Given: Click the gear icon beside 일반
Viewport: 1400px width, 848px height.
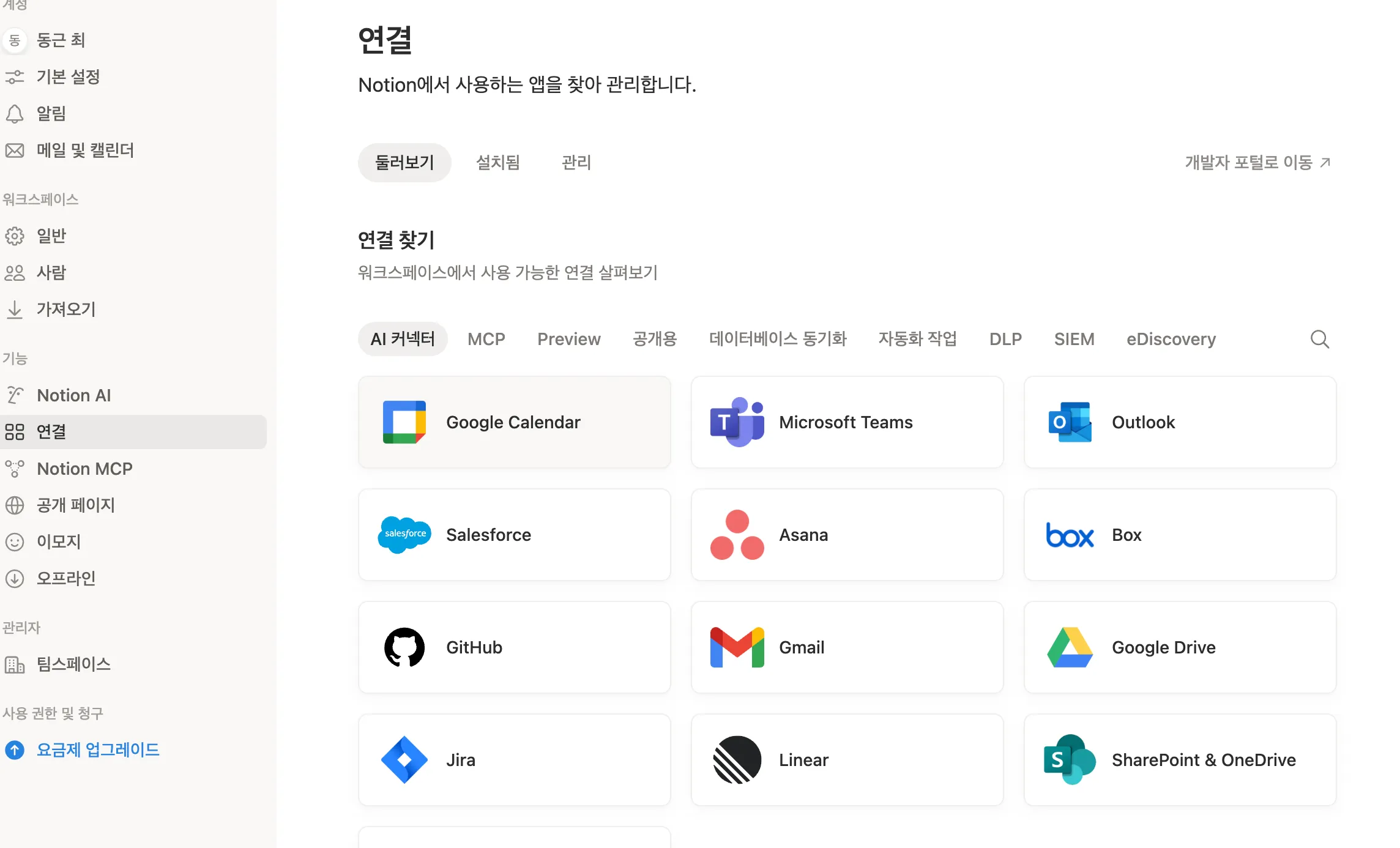Looking at the screenshot, I should point(15,236).
